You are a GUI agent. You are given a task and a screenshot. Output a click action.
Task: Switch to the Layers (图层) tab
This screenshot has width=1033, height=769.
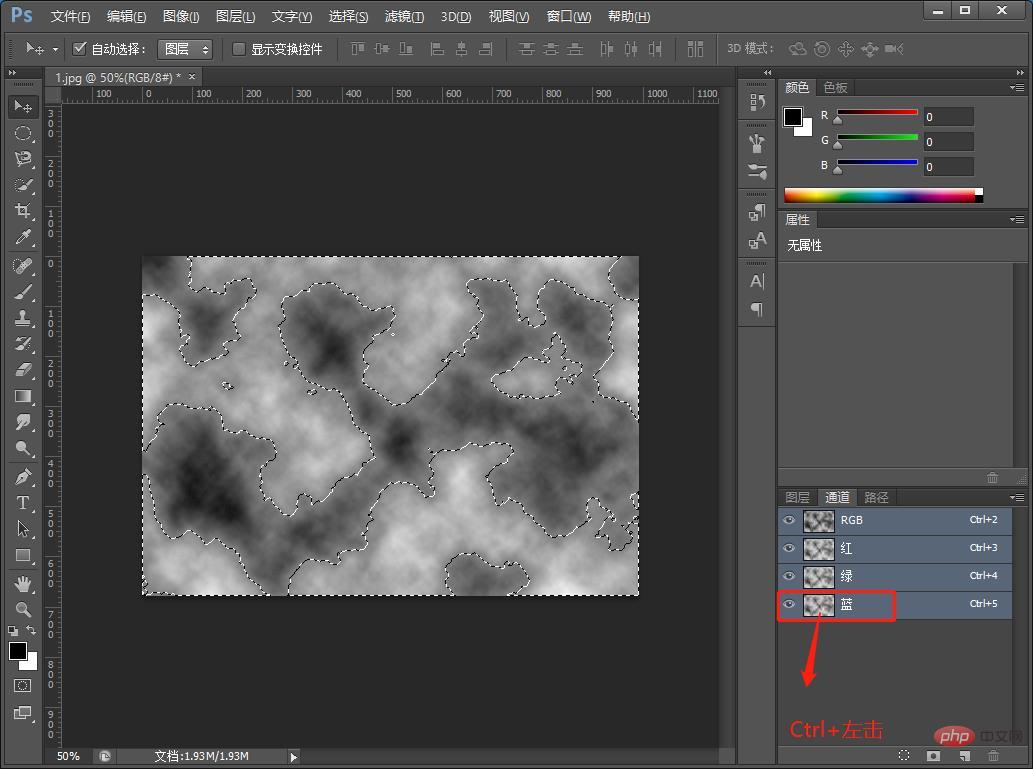tap(797, 498)
